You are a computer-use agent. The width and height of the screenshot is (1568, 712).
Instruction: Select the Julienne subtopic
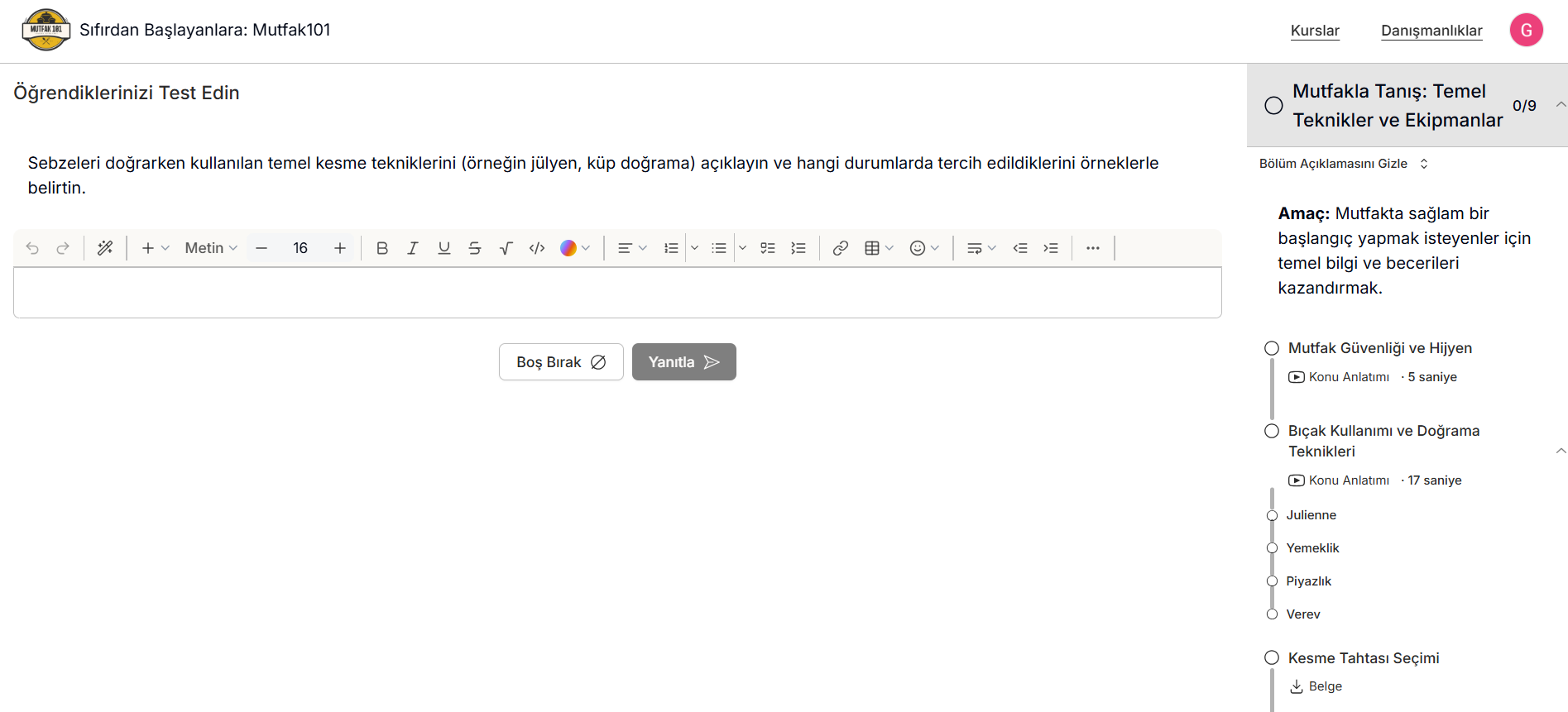[x=1311, y=515]
